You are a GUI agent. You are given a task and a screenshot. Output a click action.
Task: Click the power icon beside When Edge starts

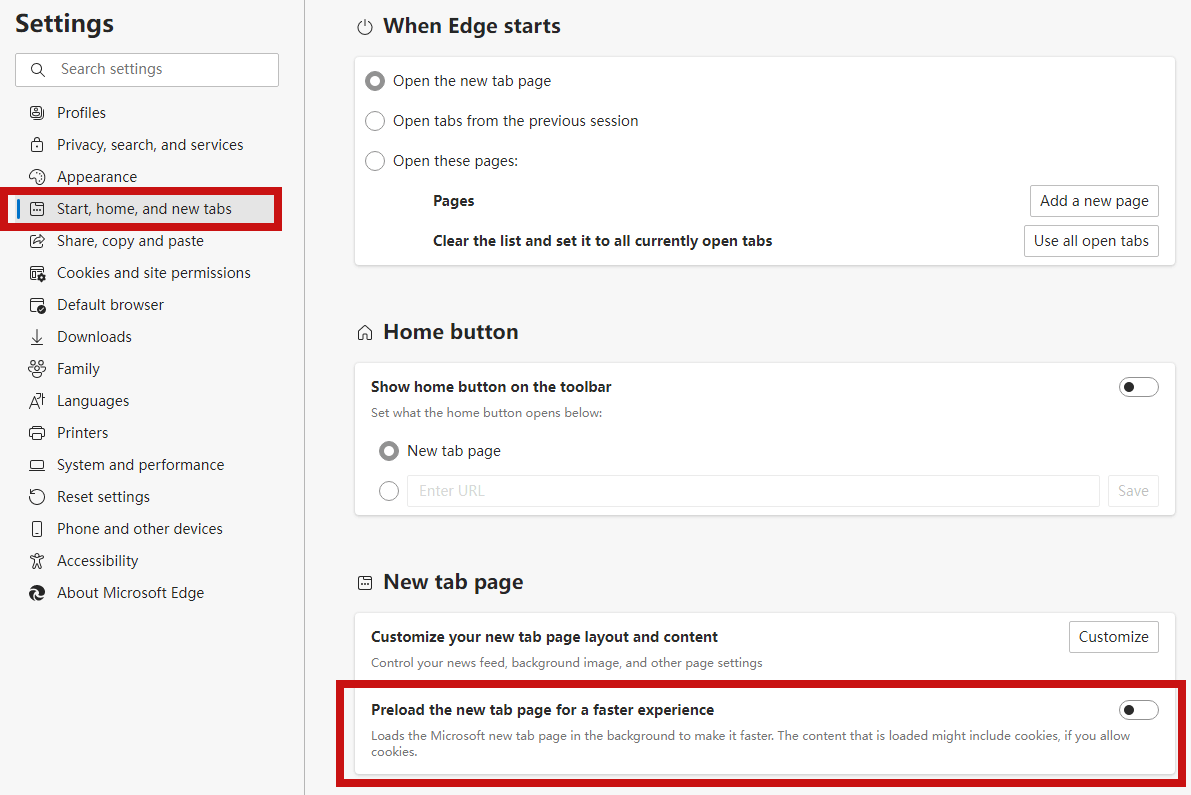tap(365, 27)
